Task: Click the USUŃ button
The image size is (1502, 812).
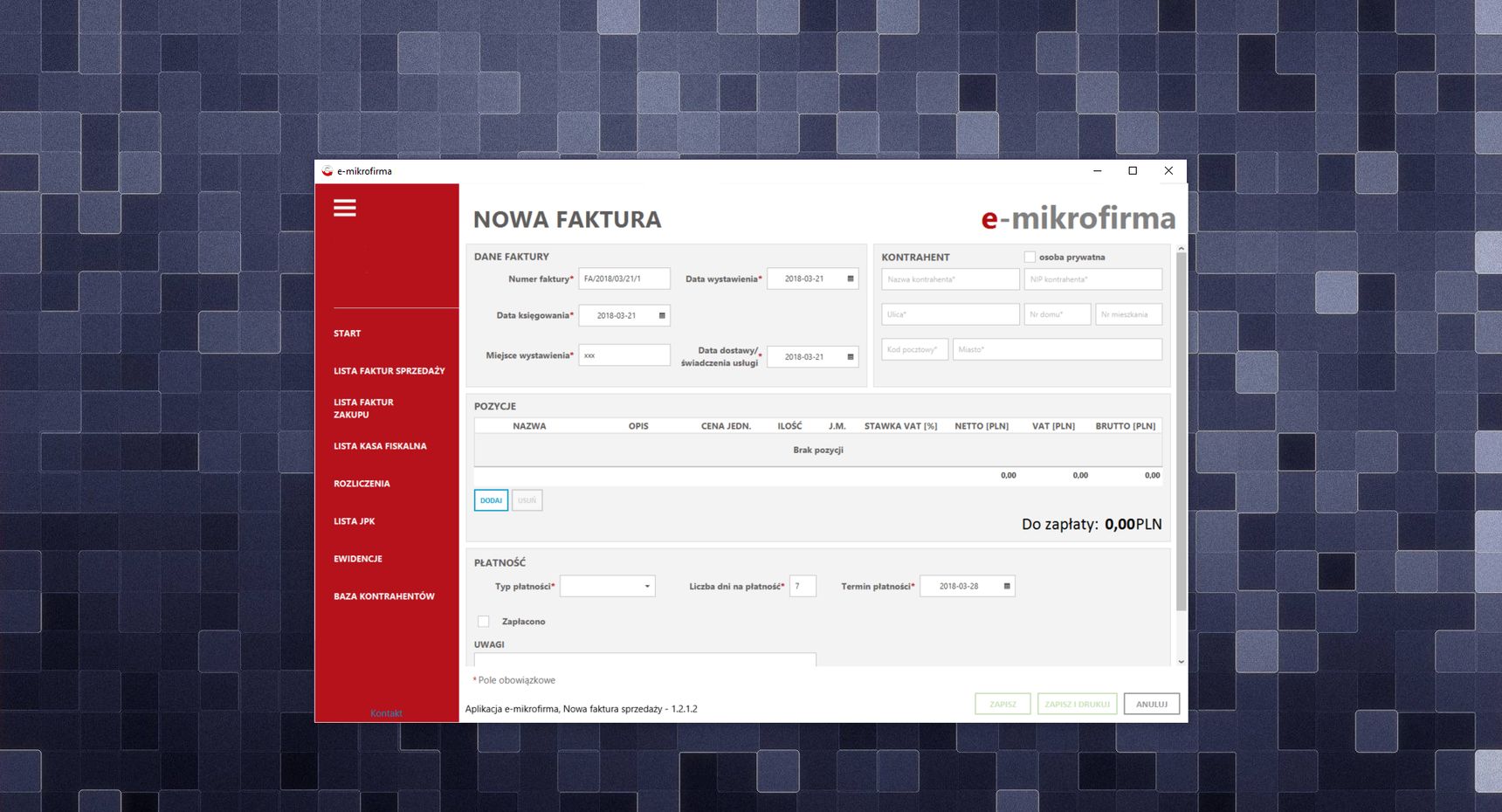Action: click(x=527, y=500)
